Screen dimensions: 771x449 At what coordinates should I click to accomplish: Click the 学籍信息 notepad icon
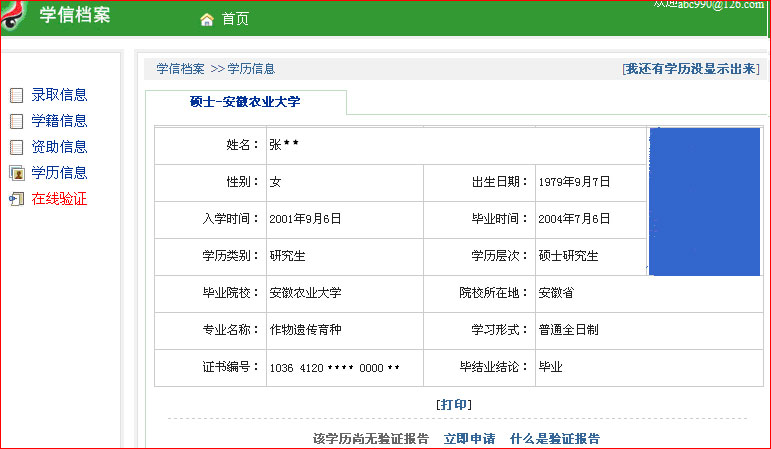pyautogui.click(x=16, y=121)
